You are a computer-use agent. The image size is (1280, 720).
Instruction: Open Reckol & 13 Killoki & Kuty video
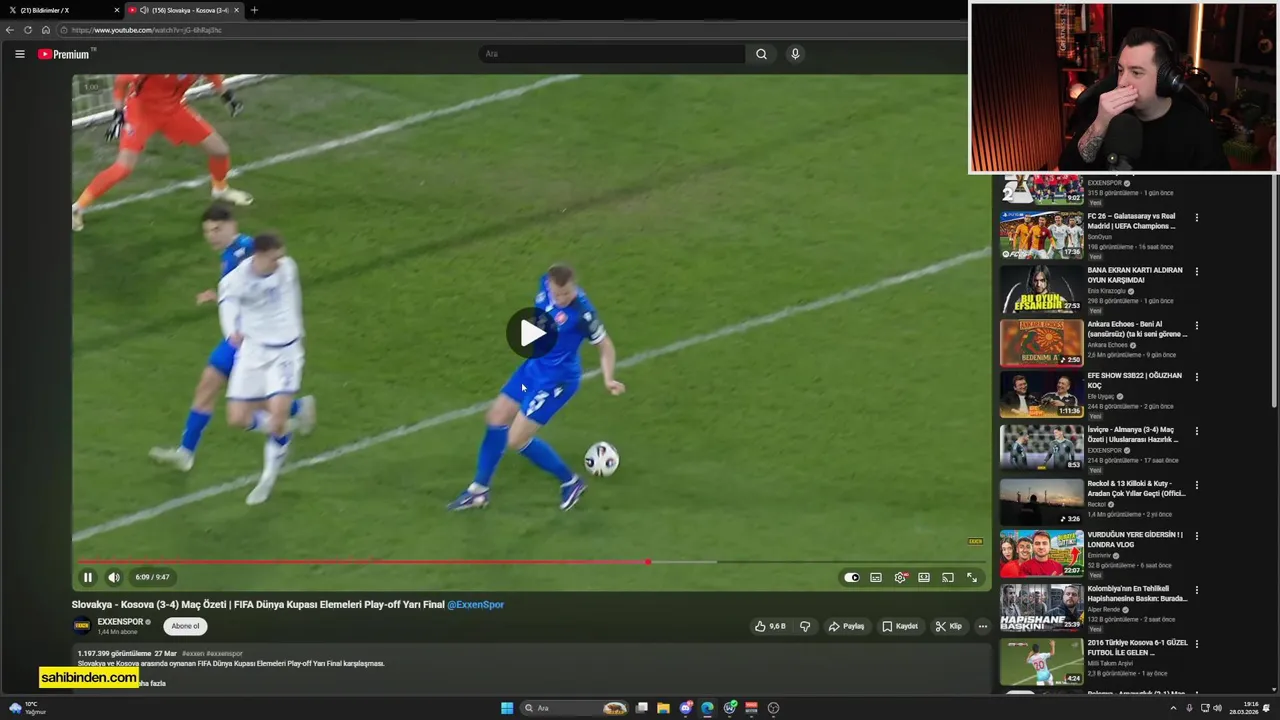[1136, 488]
